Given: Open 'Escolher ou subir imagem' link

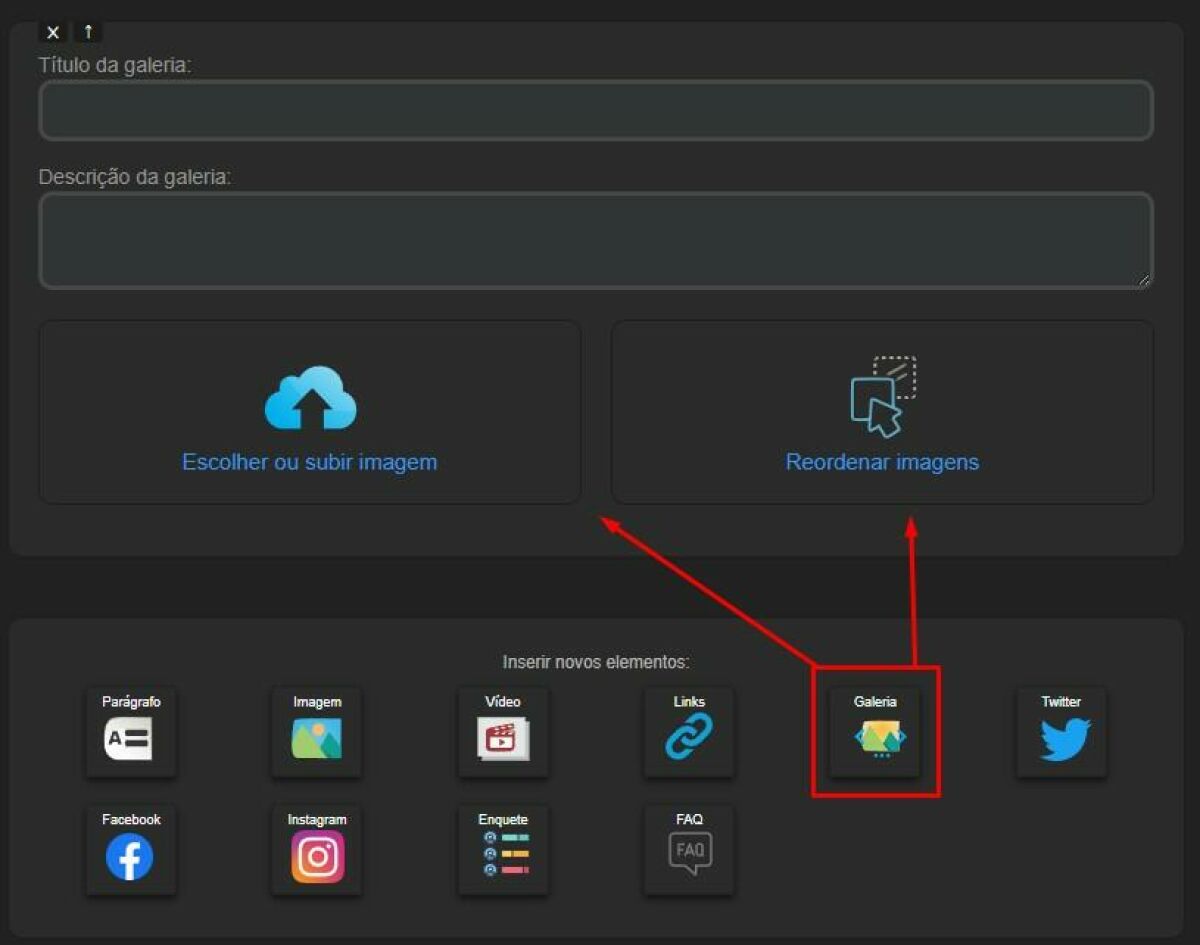Looking at the screenshot, I should pos(309,462).
